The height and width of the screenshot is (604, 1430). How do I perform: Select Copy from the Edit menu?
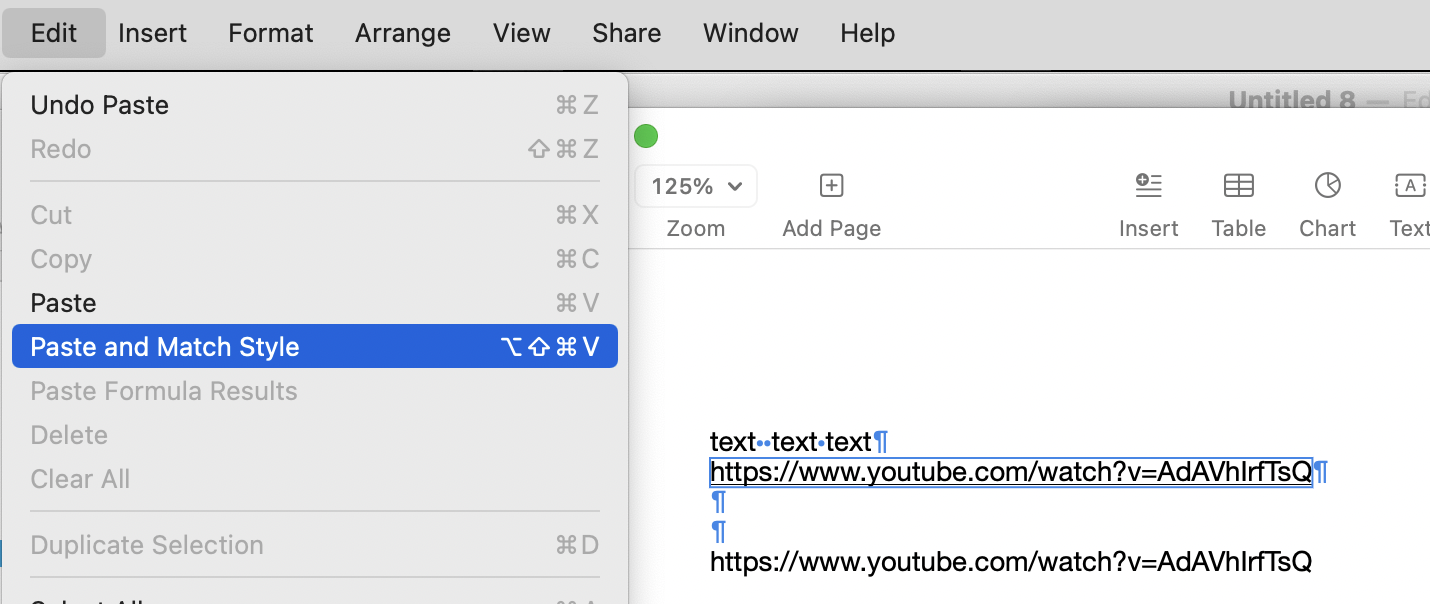click(x=60, y=259)
